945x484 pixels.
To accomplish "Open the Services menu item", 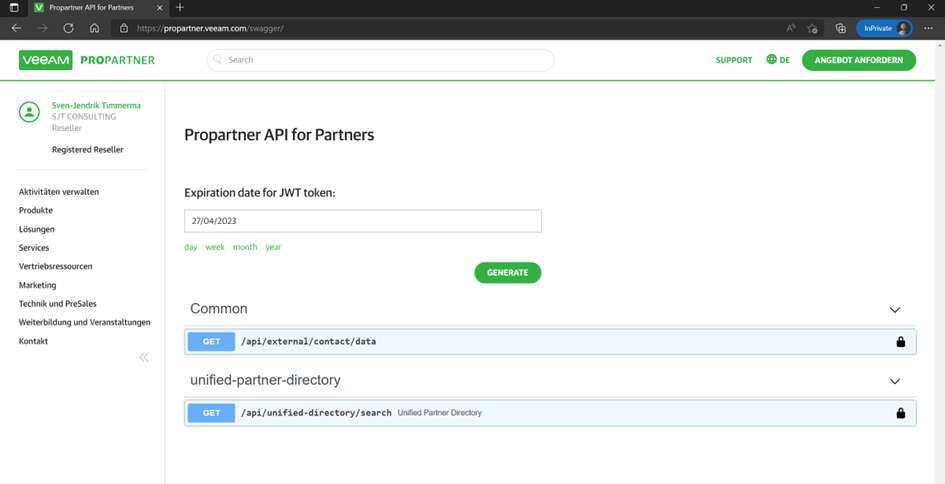I will coord(34,248).
